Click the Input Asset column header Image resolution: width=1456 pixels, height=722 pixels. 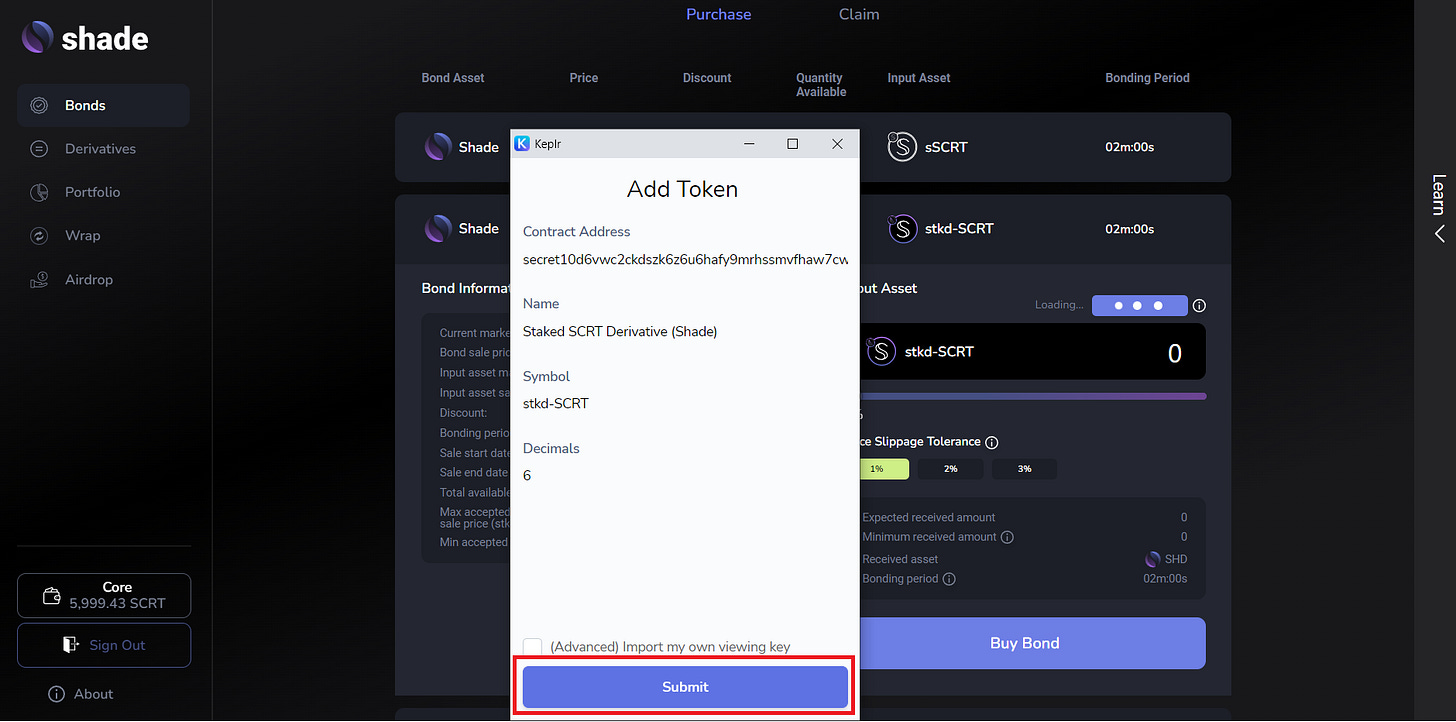(x=919, y=78)
